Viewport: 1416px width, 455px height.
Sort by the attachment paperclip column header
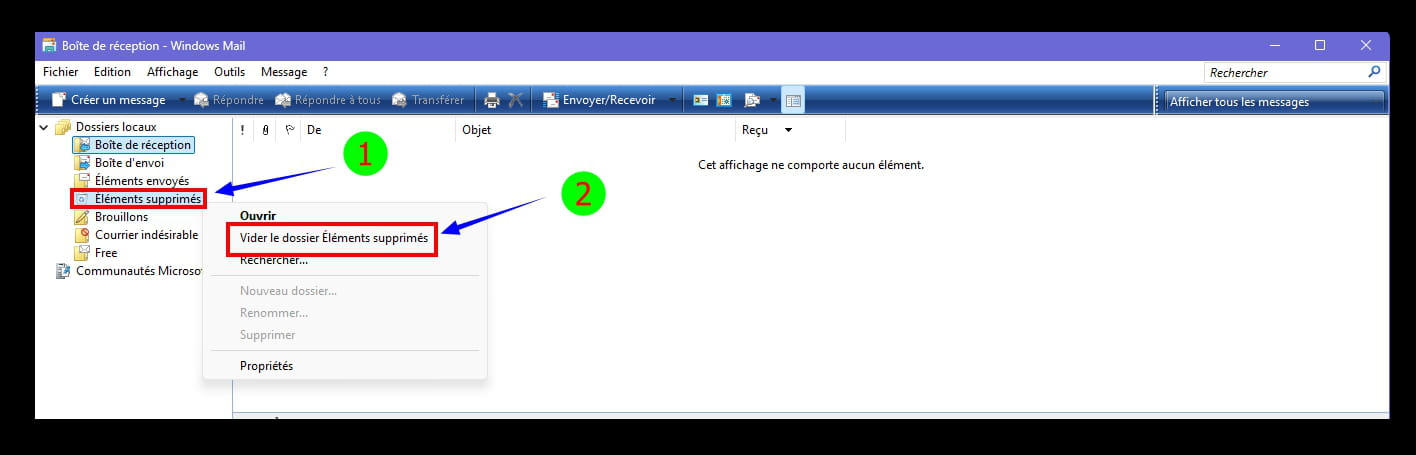pyautogui.click(x=265, y=130)
